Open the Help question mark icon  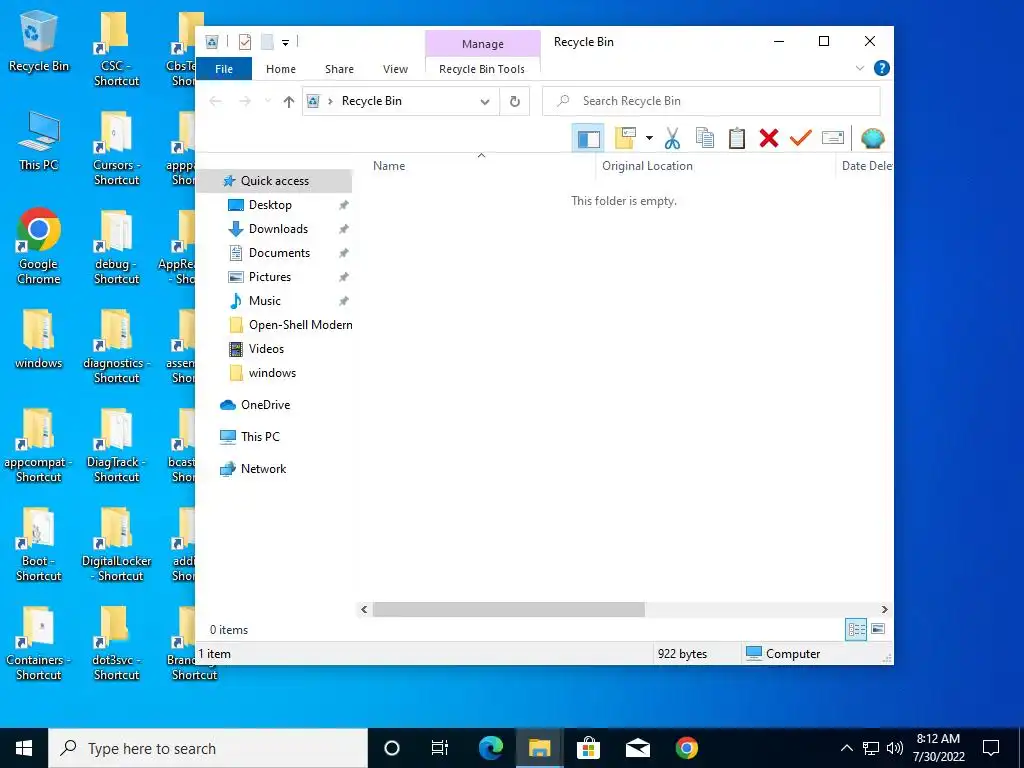(x=881, y=68)
